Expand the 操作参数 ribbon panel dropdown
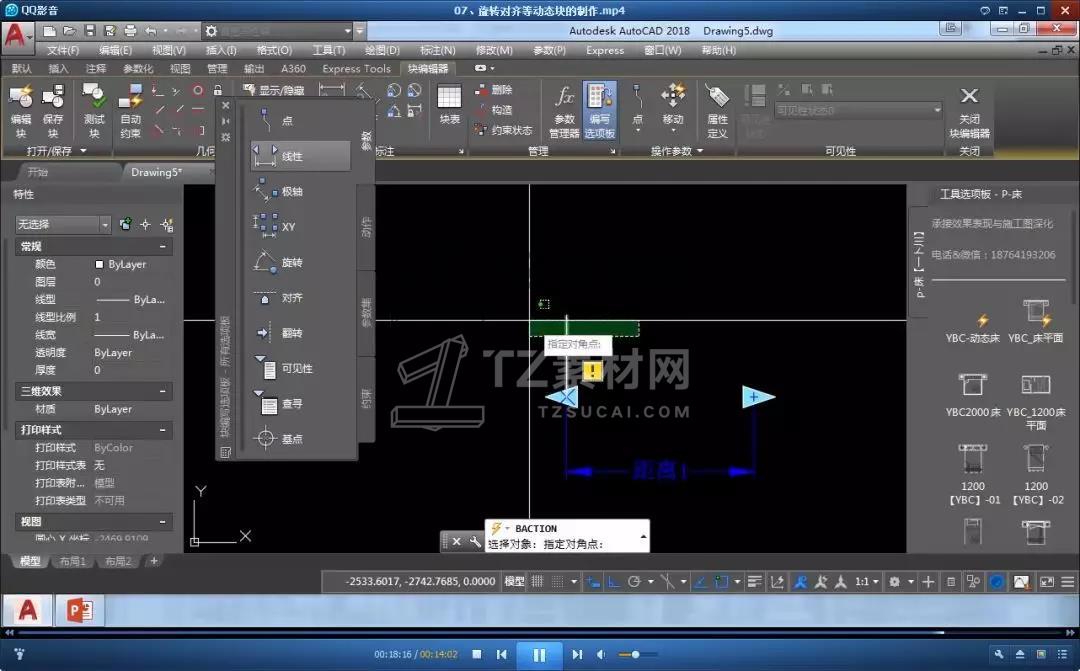 [699, 151]
